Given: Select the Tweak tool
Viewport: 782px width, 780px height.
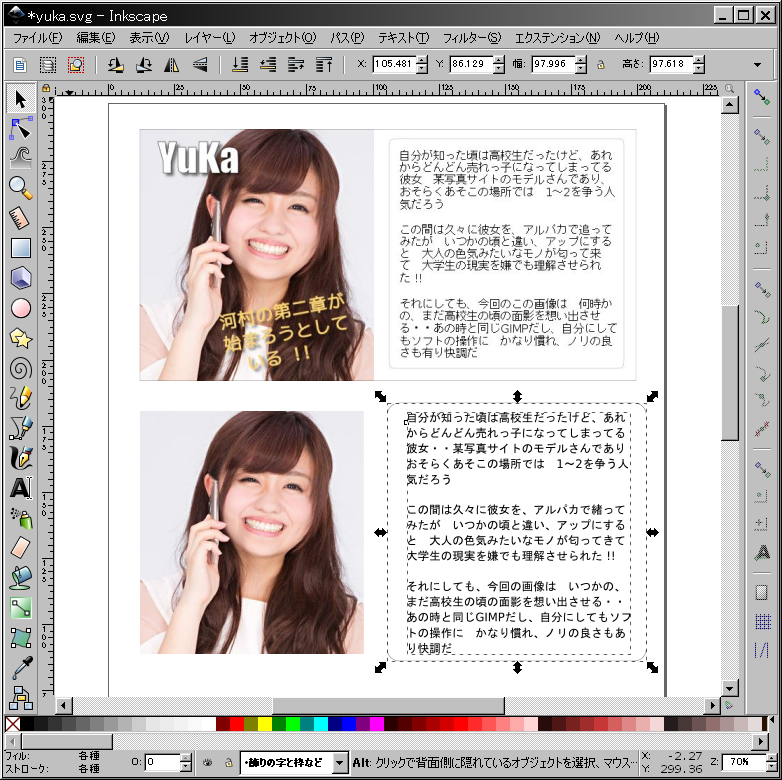Looking at the screenshot, I should coord(21,158).
